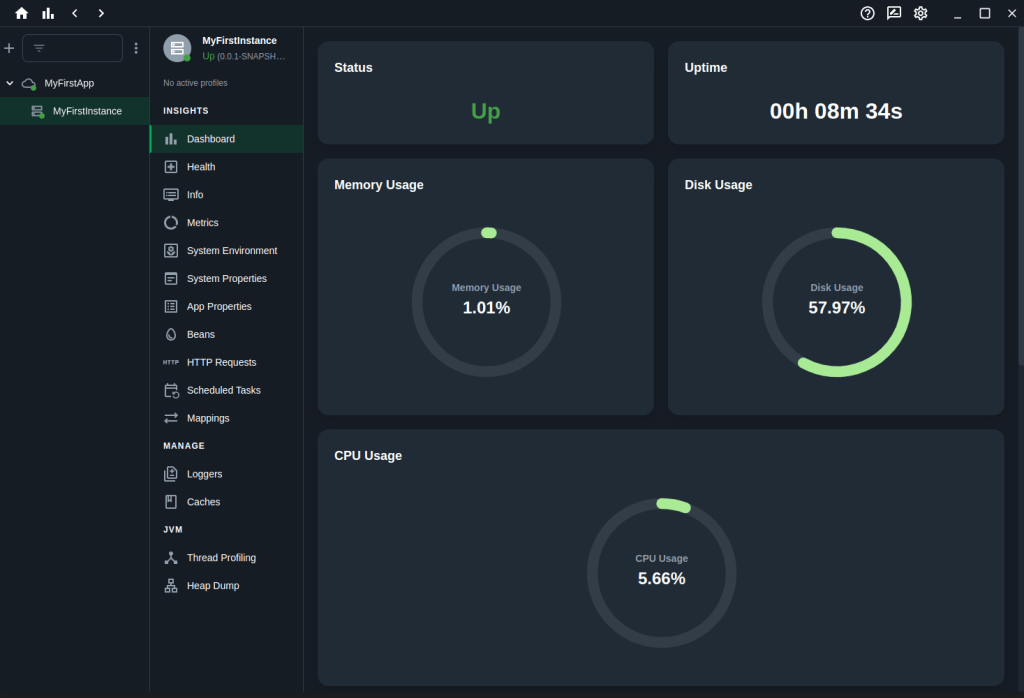Collapse the MyFirstApp tree node
The image size is (1024, 698).
pos(10,83)
